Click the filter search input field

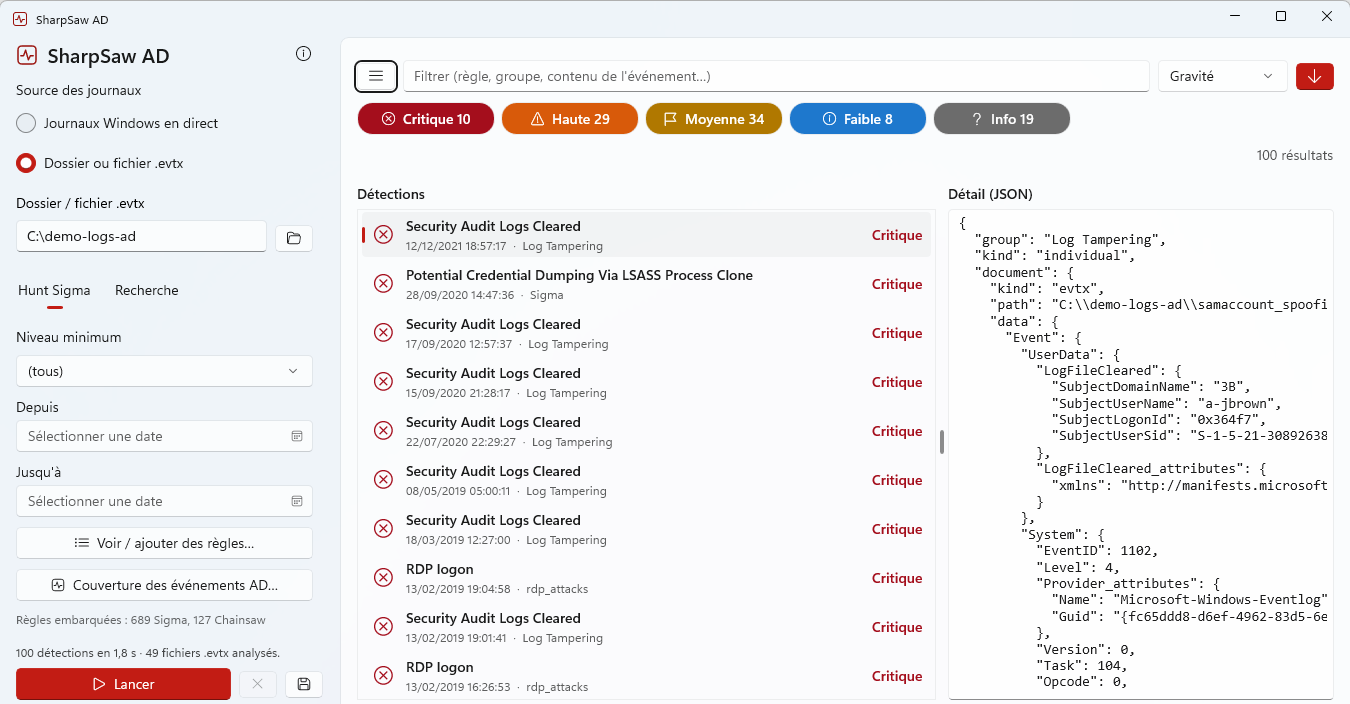point(776,76)
